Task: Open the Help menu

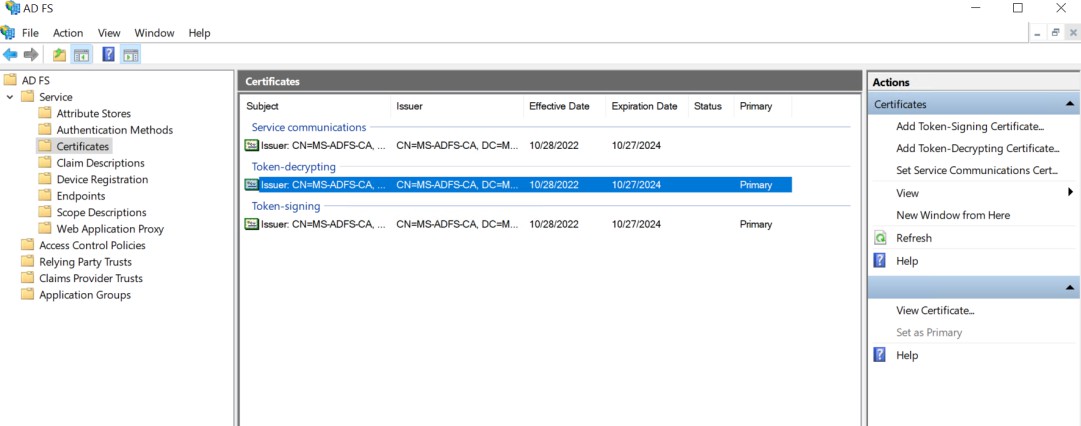Action: coord(199,32)
